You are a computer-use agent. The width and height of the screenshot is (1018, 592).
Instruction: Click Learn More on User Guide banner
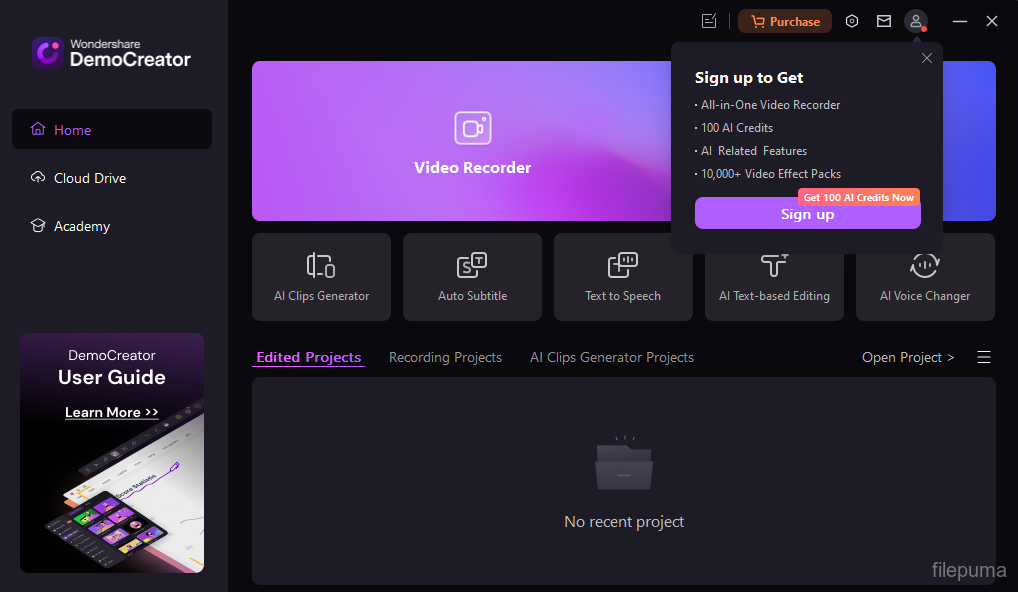[112, 412]
